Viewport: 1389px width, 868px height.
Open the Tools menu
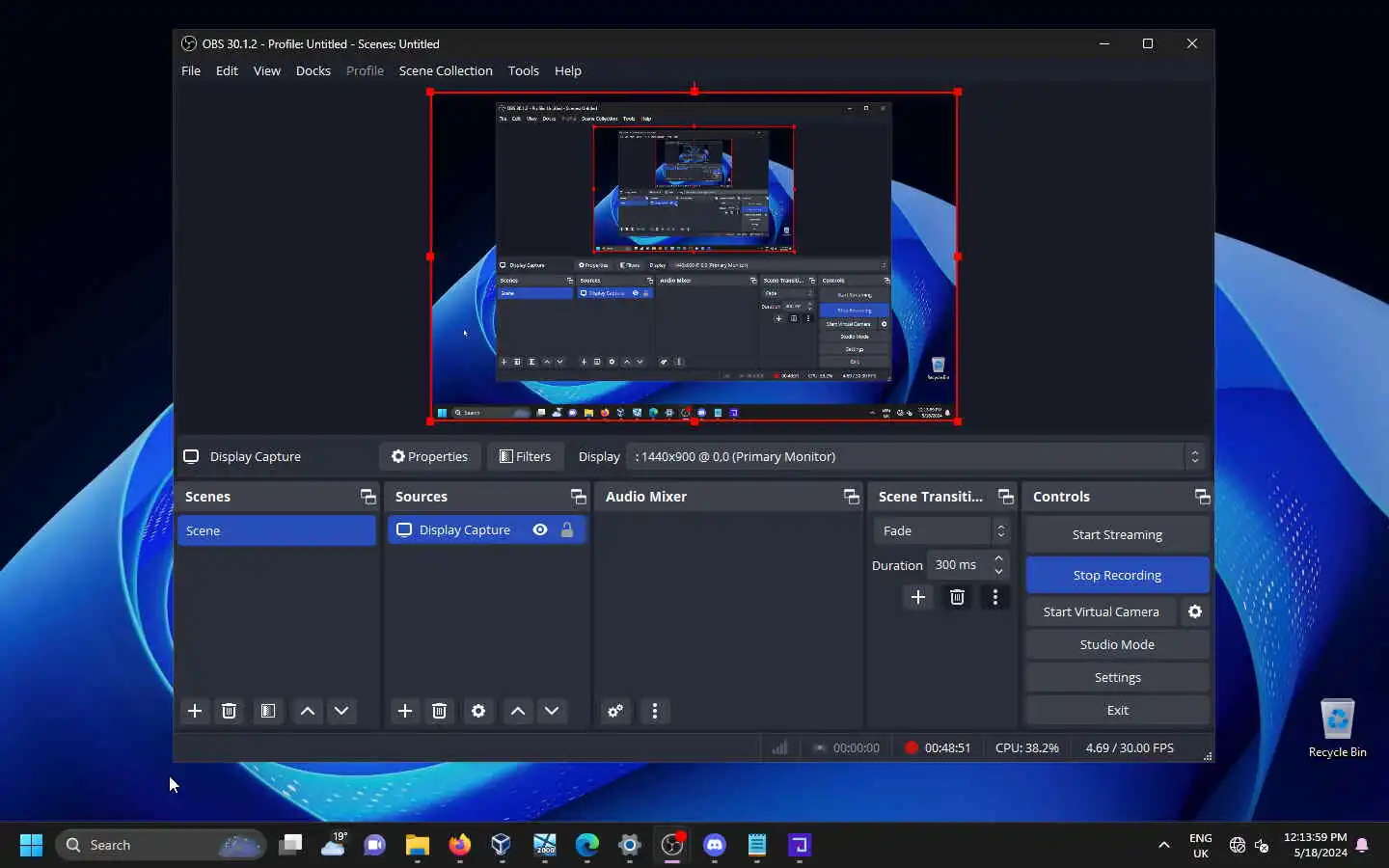click(x=524, y=70)
